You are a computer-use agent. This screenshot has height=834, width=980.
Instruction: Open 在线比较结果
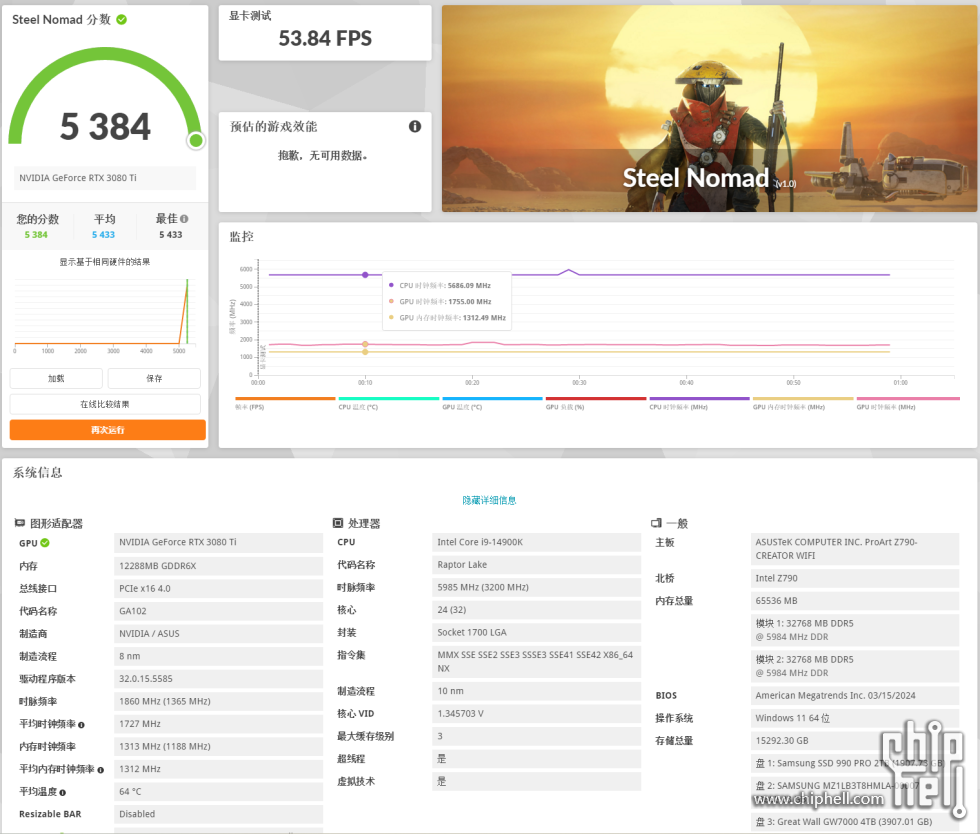pos(105,404)
